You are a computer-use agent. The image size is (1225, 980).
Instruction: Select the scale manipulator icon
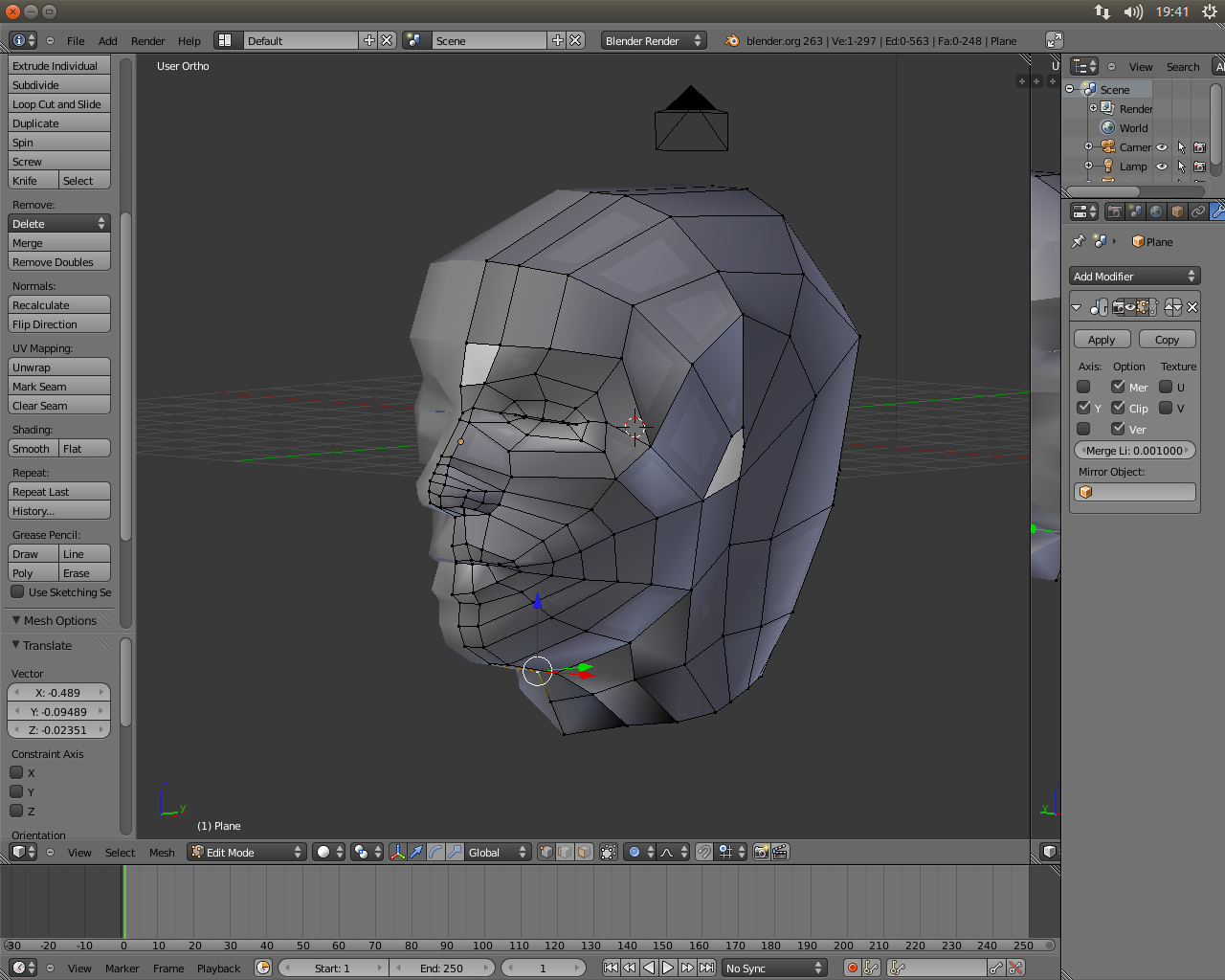click(455, 852)
